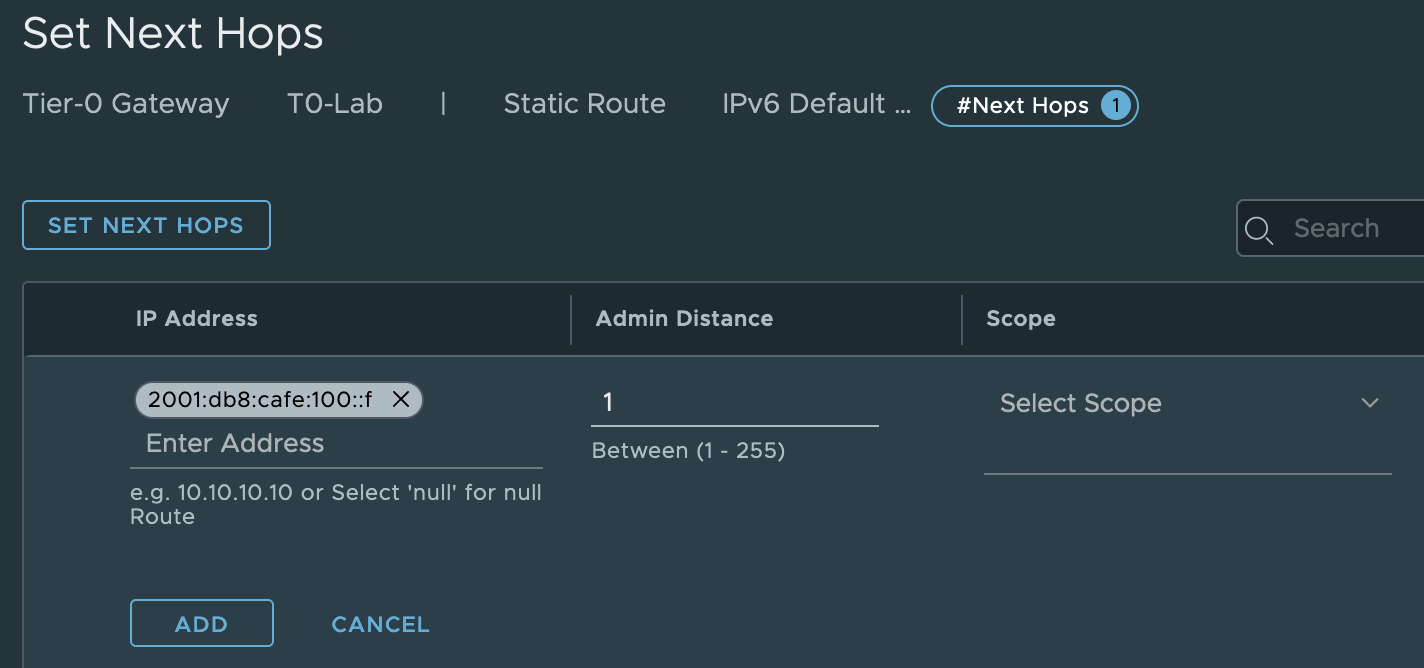Click the Admin Distance value field

[734, 403]
